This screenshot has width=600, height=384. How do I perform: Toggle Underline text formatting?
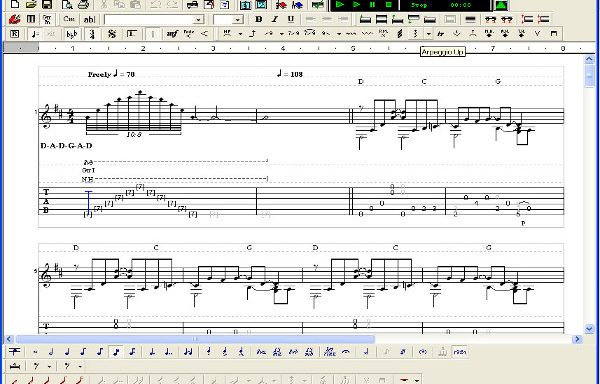tap(290, 19)
